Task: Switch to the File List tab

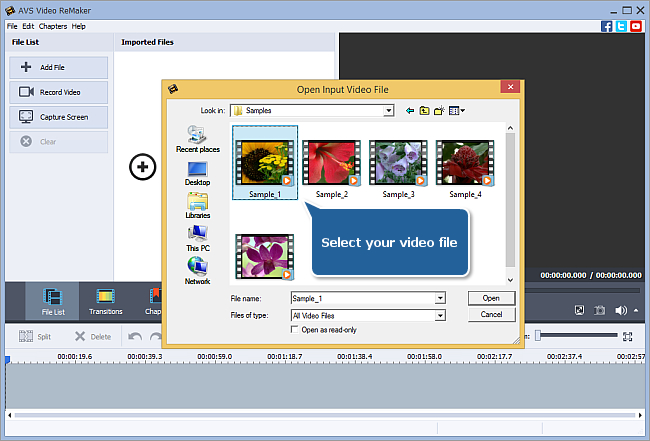Action: coord(53,301)
